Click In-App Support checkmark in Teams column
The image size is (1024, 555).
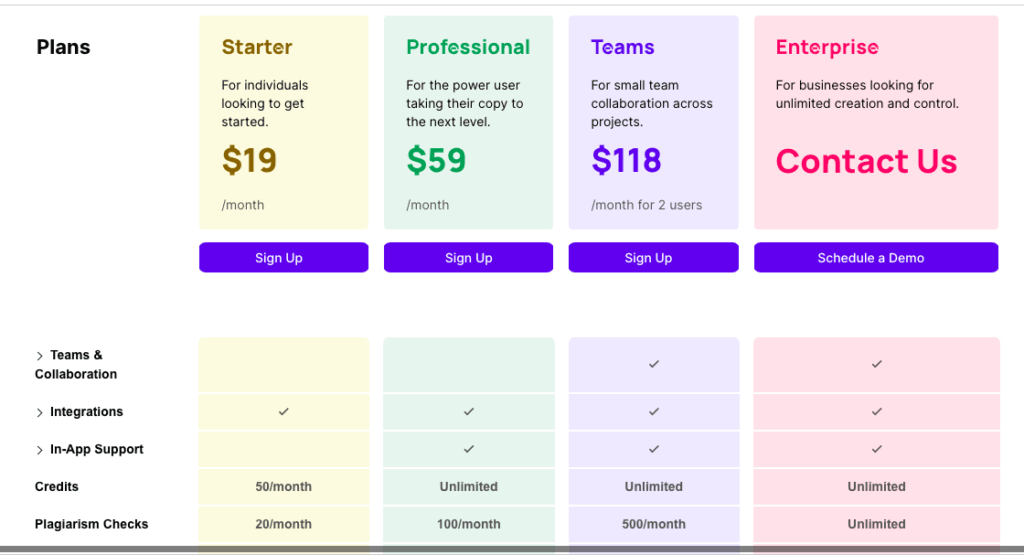[x=654, y=449]
